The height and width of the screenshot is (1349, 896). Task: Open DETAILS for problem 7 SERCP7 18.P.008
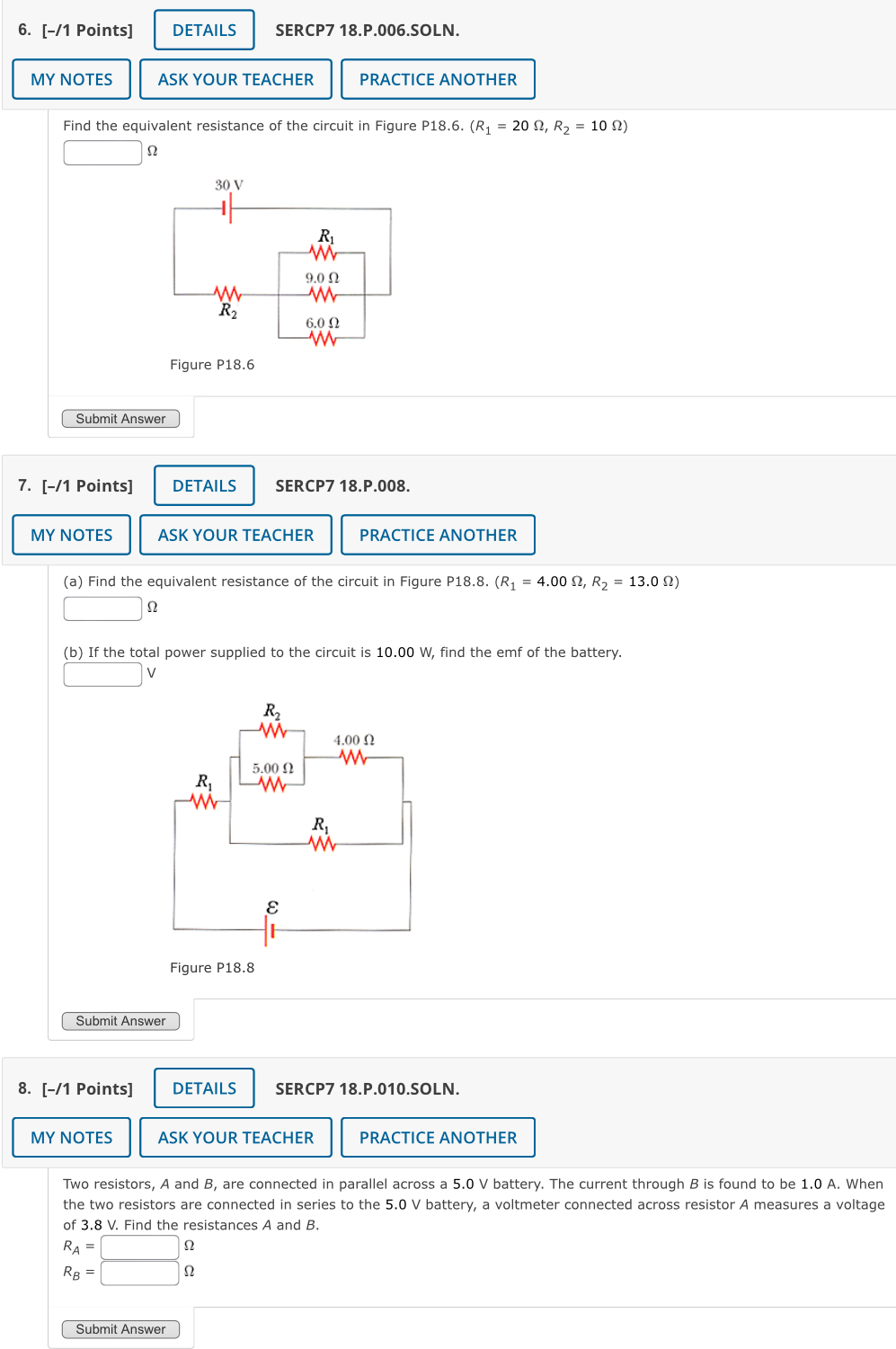coord(203,485)
